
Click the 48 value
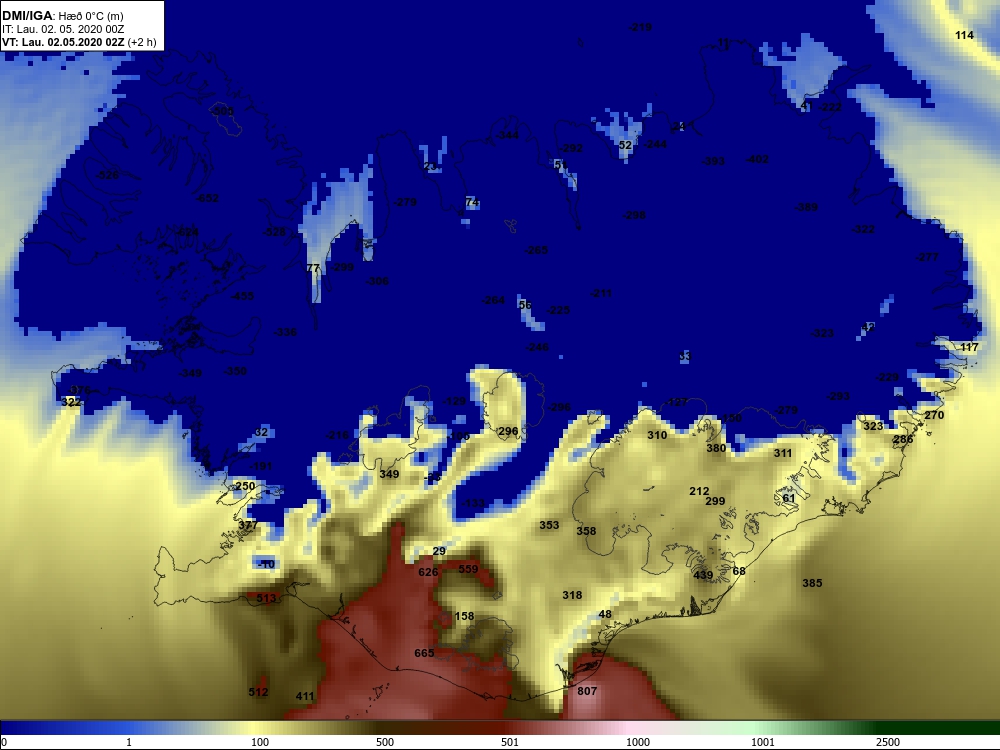pos(605,614)
